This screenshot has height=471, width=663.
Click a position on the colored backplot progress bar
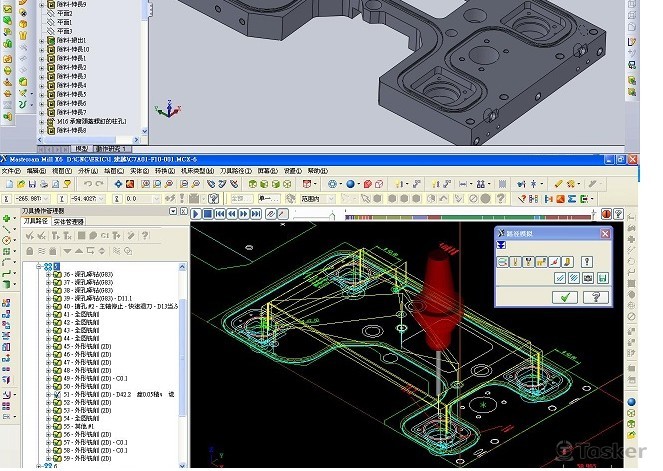coord(468,217)
